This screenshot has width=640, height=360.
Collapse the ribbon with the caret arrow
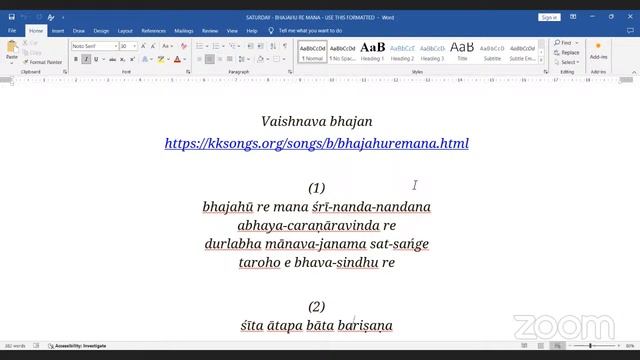click(634, 72)
